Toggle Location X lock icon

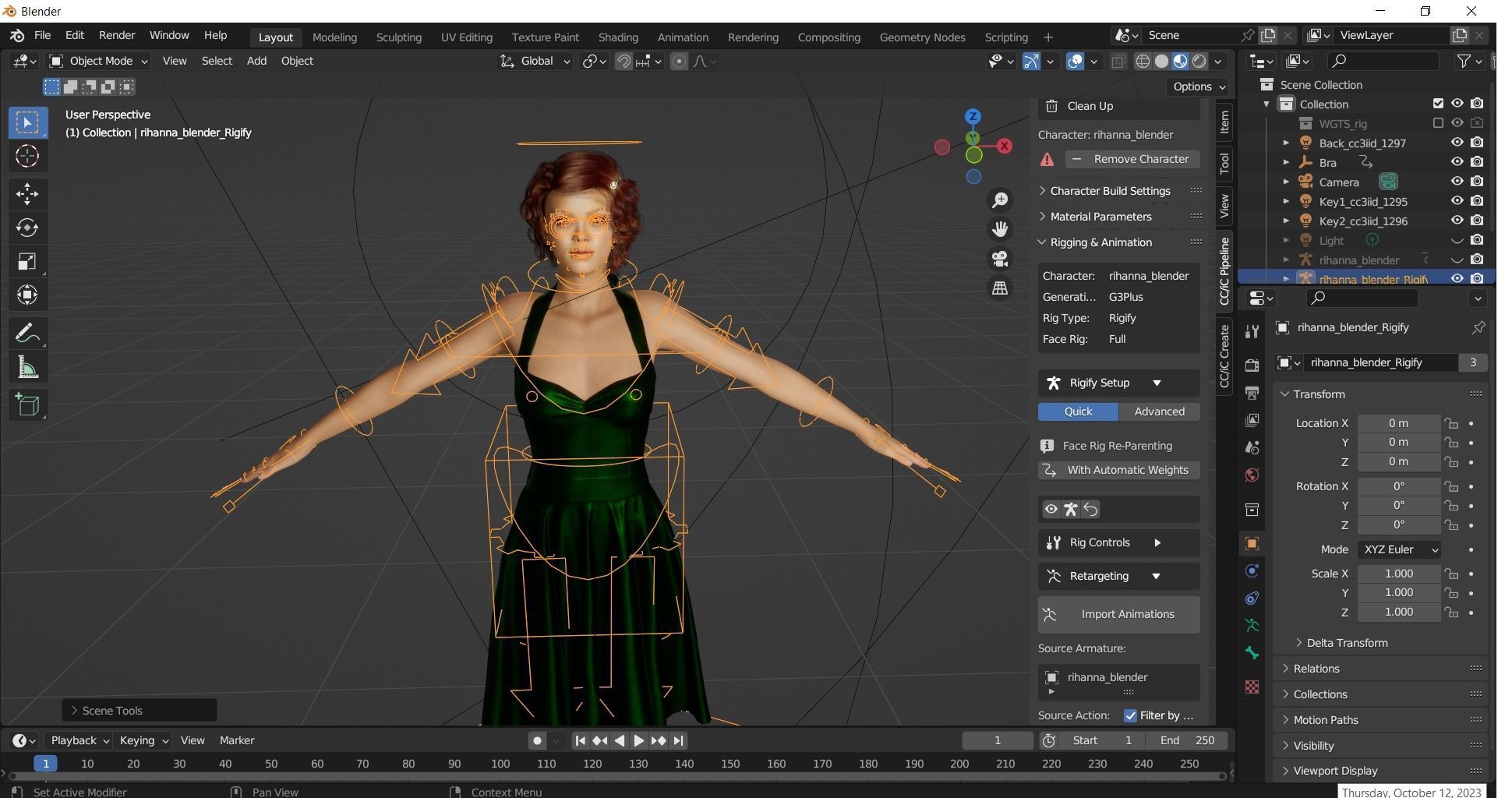(1451, 423)
